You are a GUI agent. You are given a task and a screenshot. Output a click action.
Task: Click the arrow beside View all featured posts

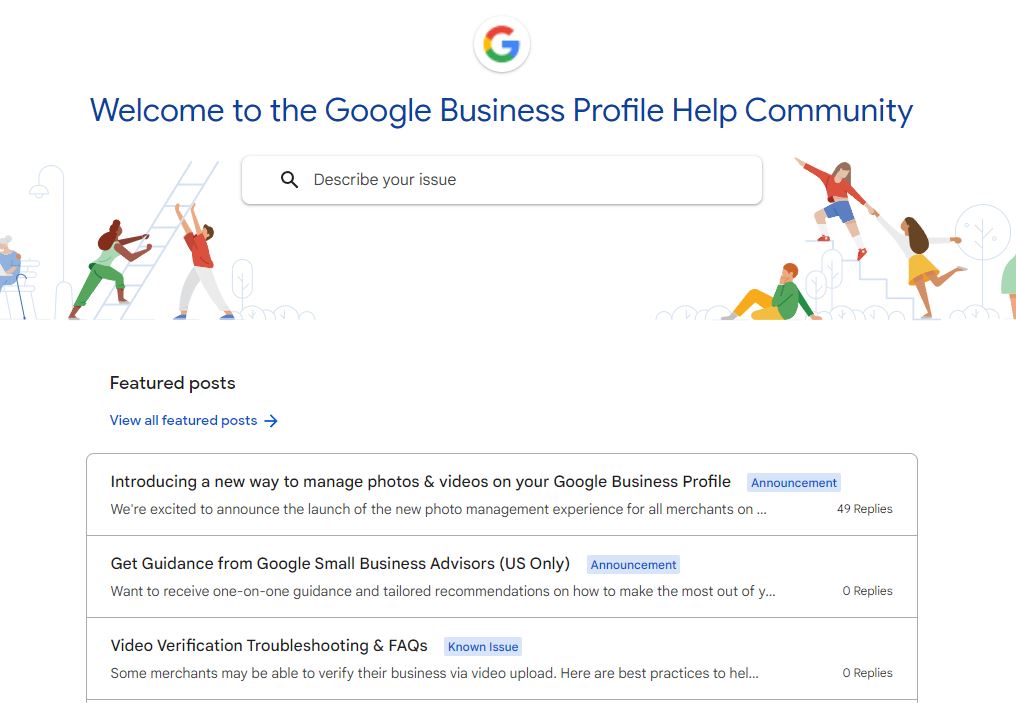point(271,421)
